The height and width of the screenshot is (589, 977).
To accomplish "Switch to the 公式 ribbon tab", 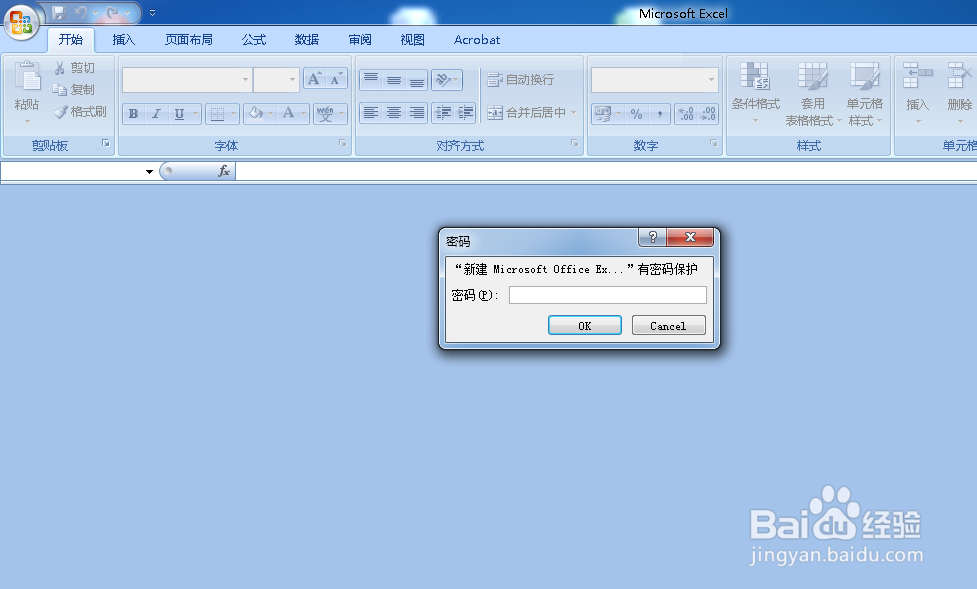I will click(254, 40).
